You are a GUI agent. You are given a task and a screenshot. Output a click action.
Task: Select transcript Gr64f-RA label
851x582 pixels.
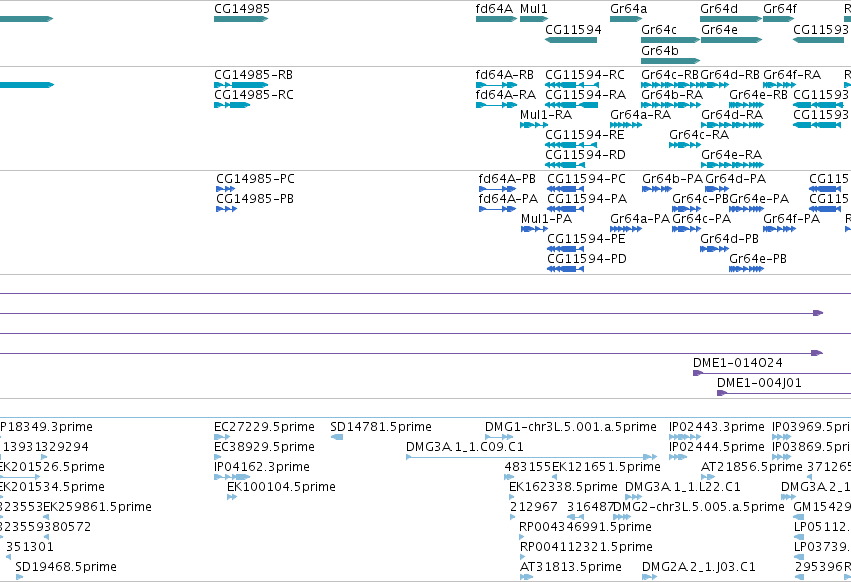coord(792,75)
